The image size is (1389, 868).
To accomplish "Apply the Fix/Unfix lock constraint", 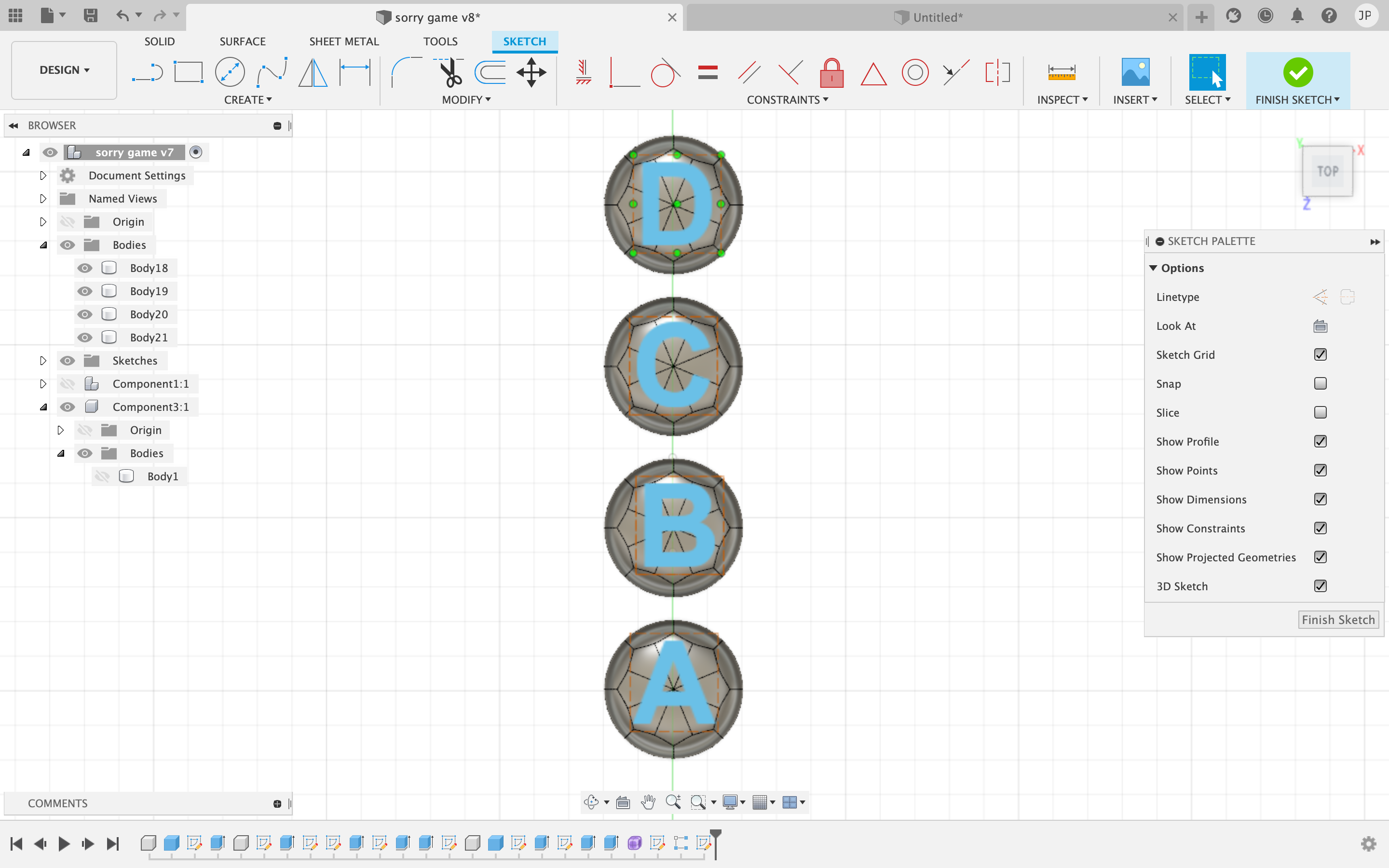I will [x=831, y=73].
